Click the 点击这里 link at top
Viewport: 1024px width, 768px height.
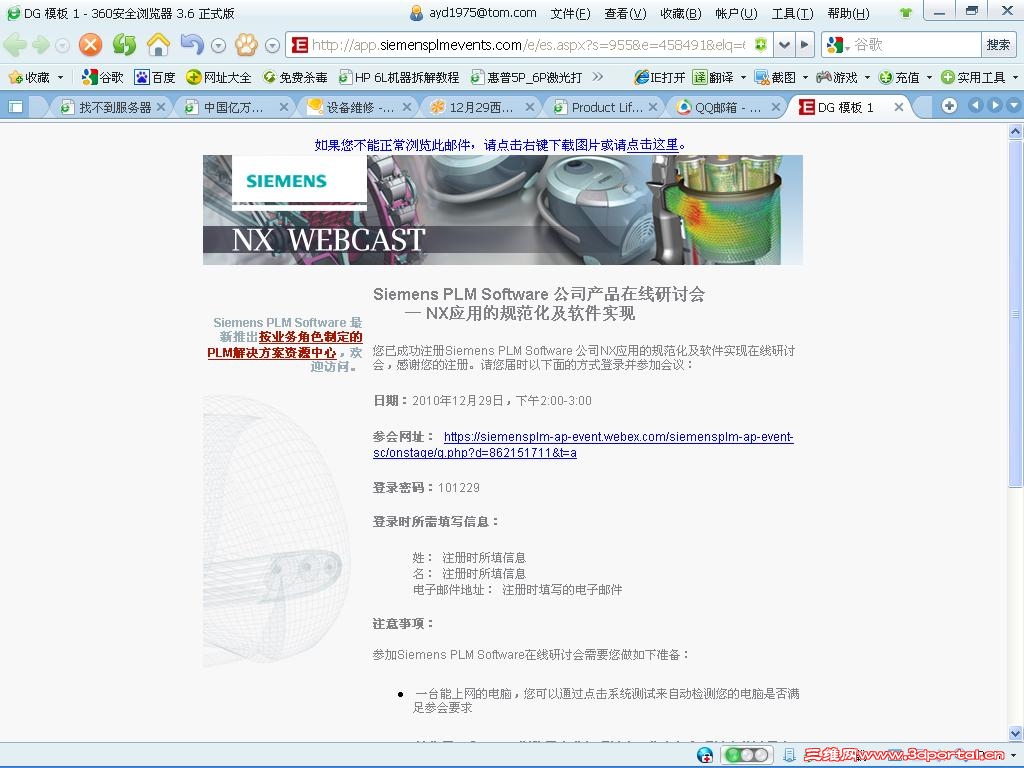coord(652,145)
